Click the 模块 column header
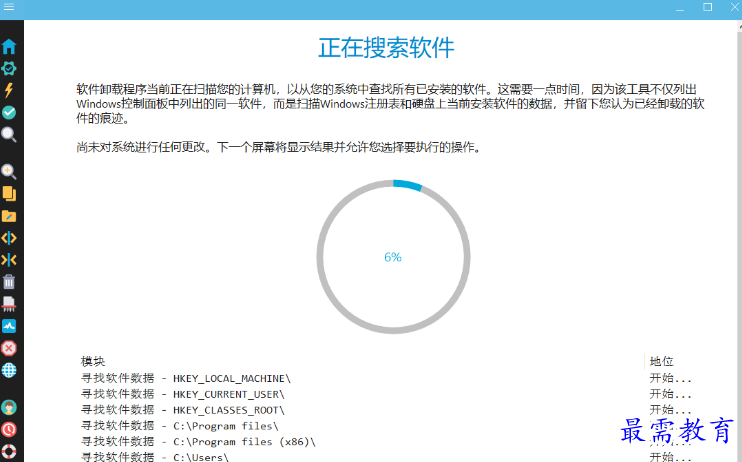 point(93,362)
